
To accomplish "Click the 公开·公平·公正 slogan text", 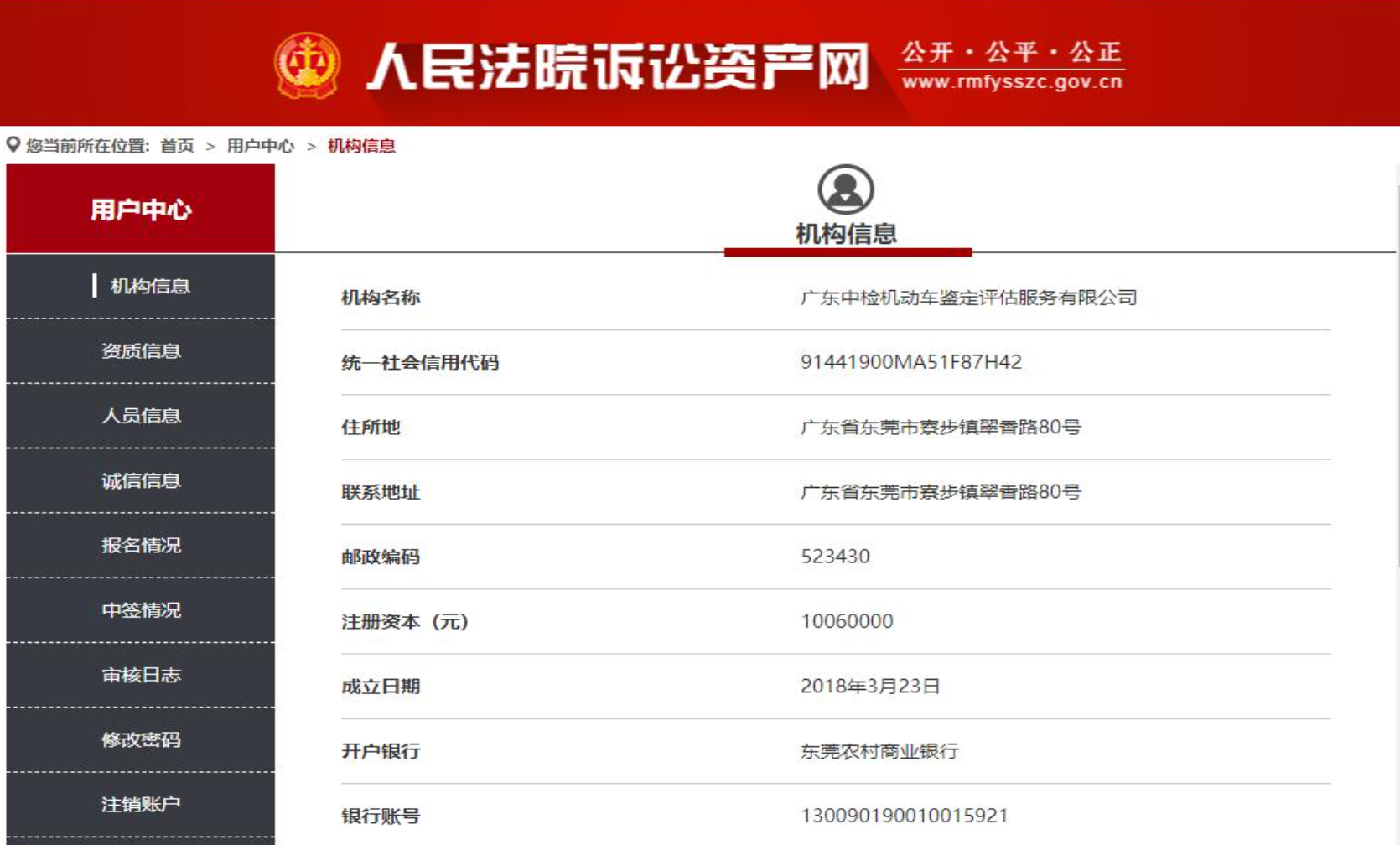I will [1012, 52].
